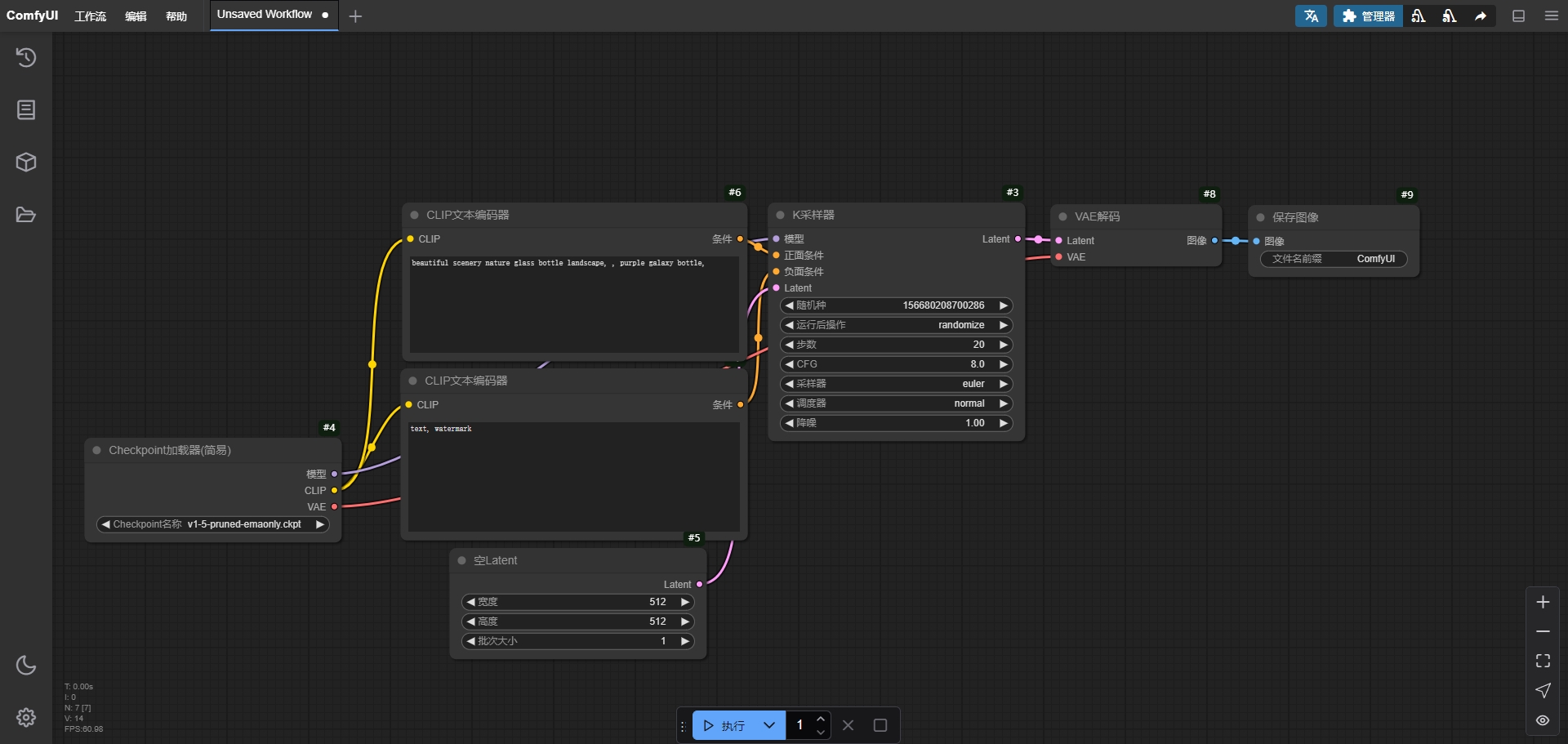Click the 降噪 1.00 value slider
Screen dimensions: 1568x744
tap(897, 423)
